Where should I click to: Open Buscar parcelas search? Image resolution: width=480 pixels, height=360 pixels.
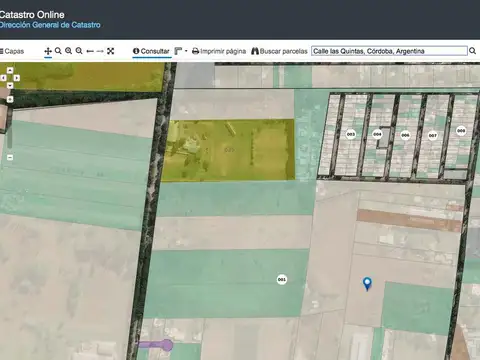click(x=279, y=51)
